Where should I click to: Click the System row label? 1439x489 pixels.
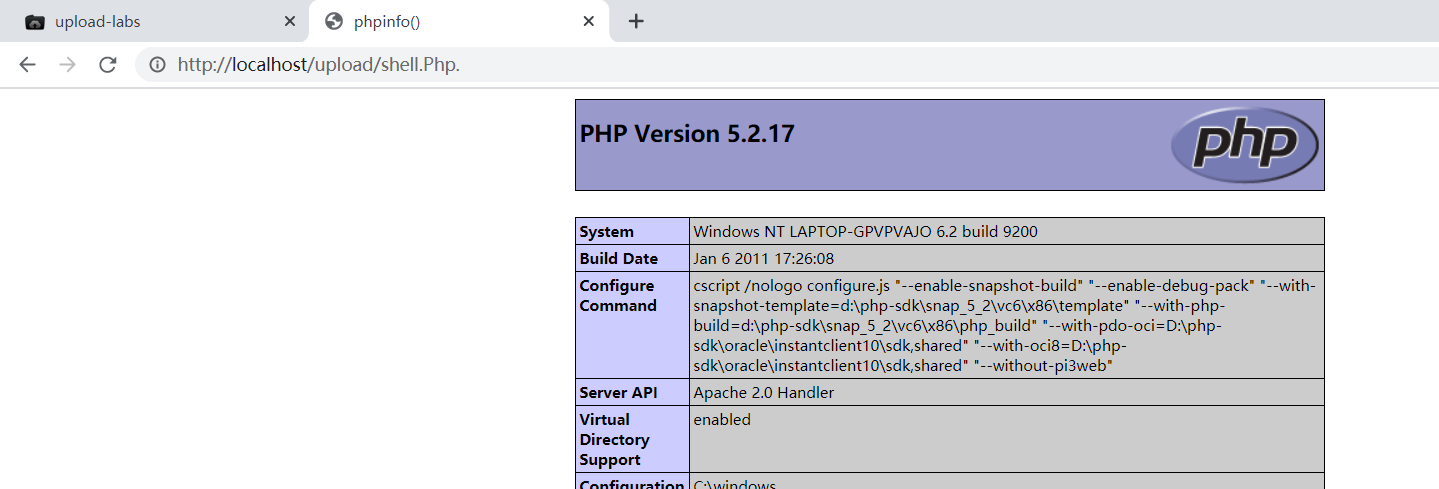pyautogui.click(x=607, y=232)
